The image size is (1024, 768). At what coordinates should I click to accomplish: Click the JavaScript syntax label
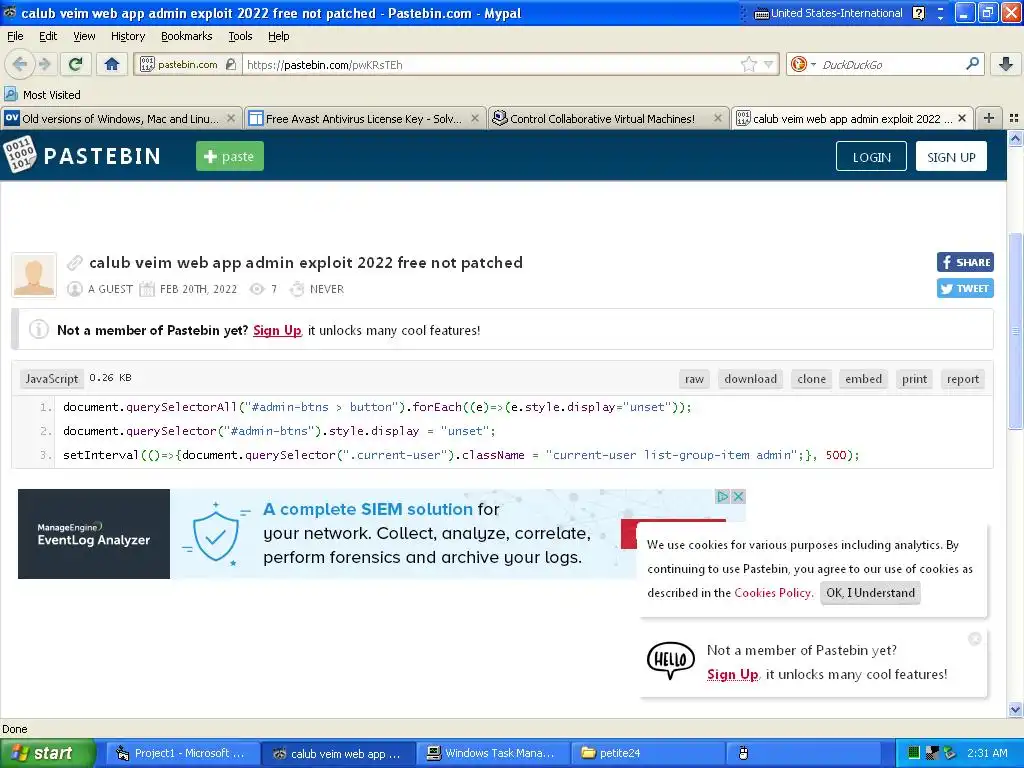(52, 379)
